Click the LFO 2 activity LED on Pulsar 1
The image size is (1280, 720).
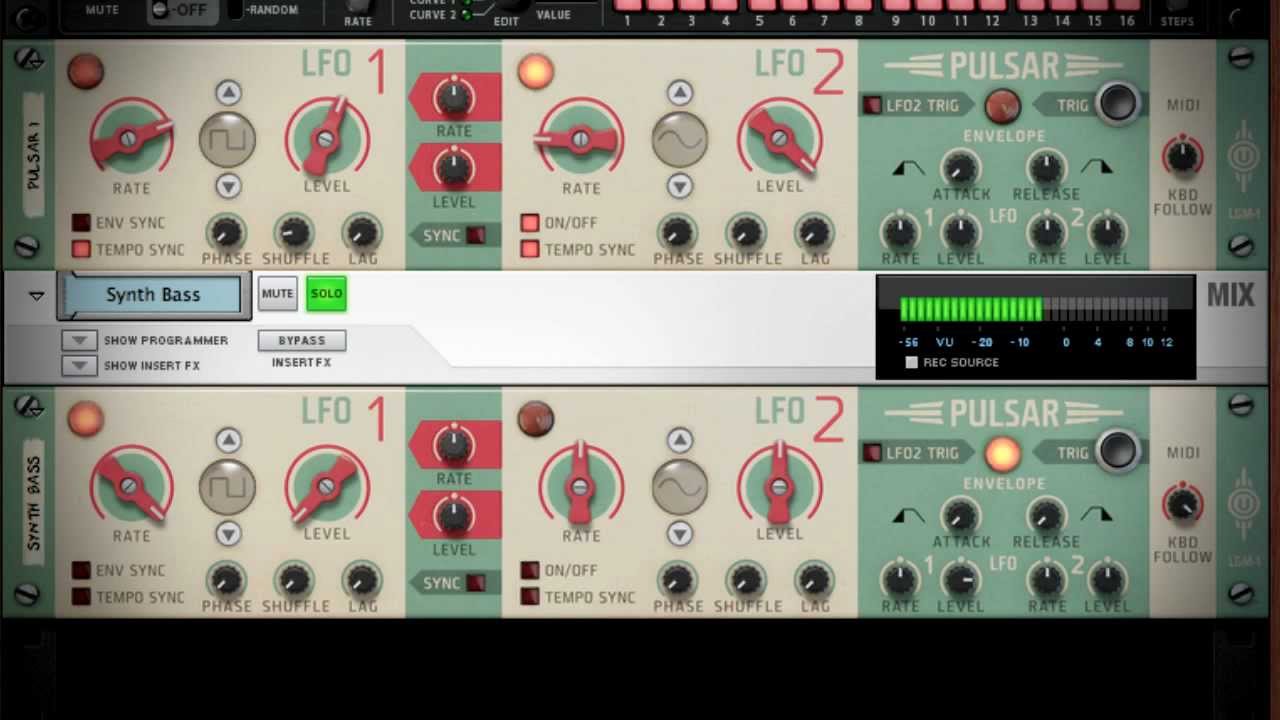(x=536, y=72)
